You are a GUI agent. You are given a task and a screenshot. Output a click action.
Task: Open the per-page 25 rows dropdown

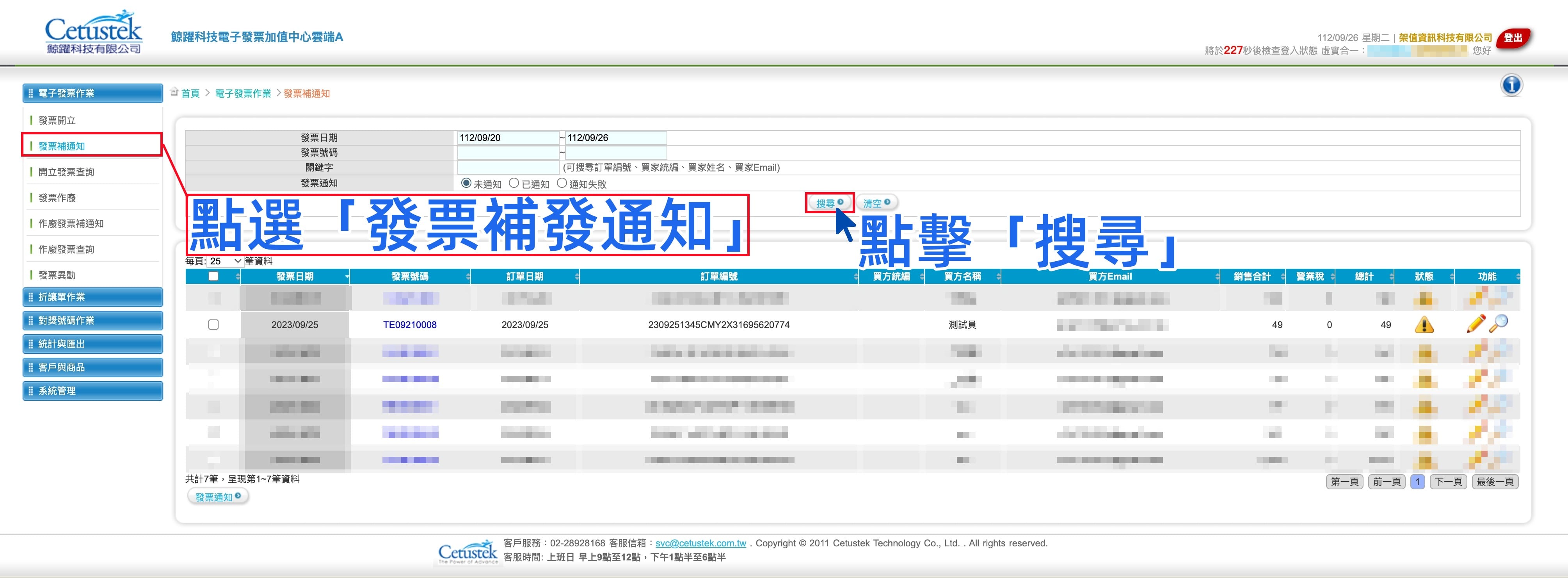(225, 261)
